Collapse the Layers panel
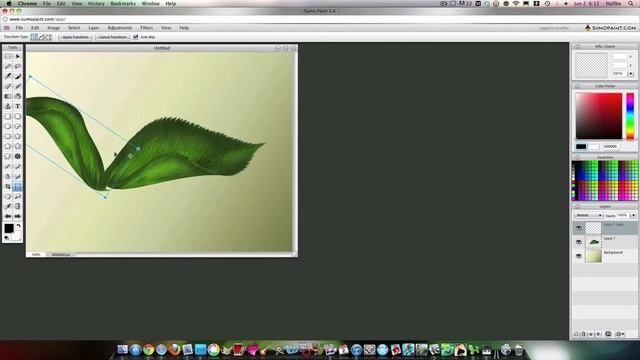The width and height of the screenshot is (640, 360). (578, 207)
